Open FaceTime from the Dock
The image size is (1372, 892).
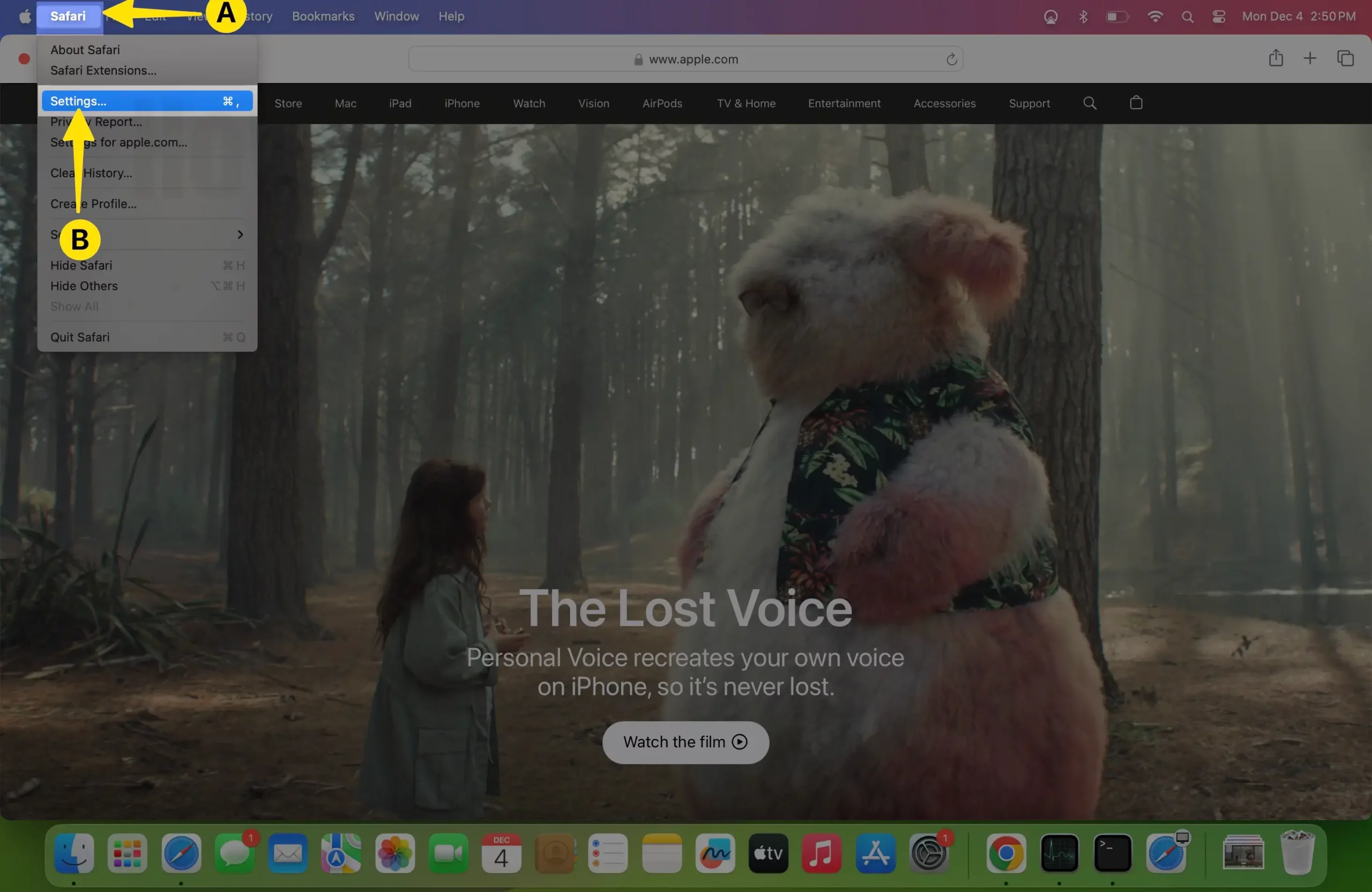[448, 853]
